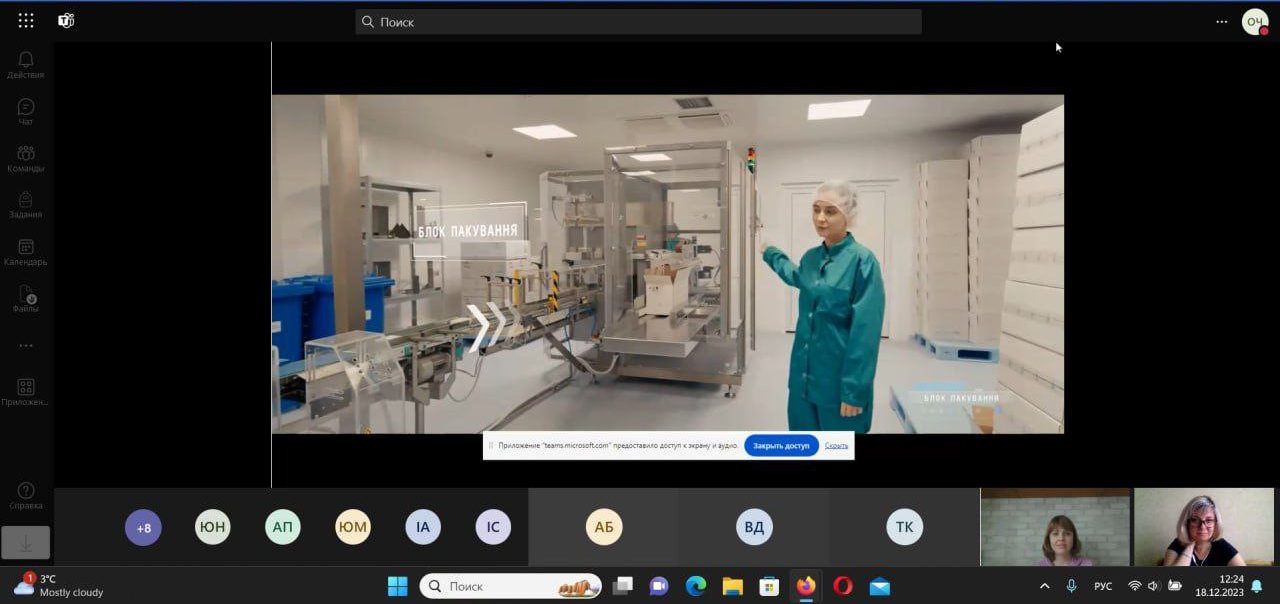Open settings and more menu in header
The width and height of the screenshot is (1280, 604).
pos(1221,21)
